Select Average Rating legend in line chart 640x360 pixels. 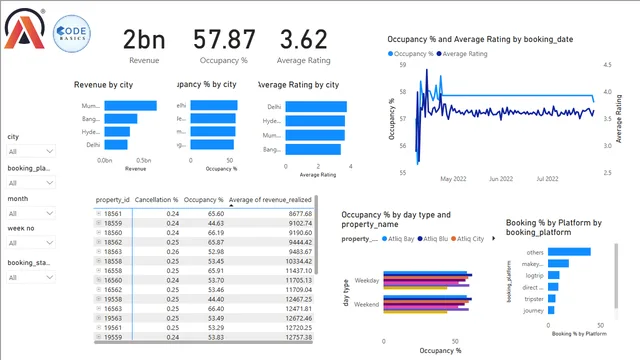pos(462,54)
